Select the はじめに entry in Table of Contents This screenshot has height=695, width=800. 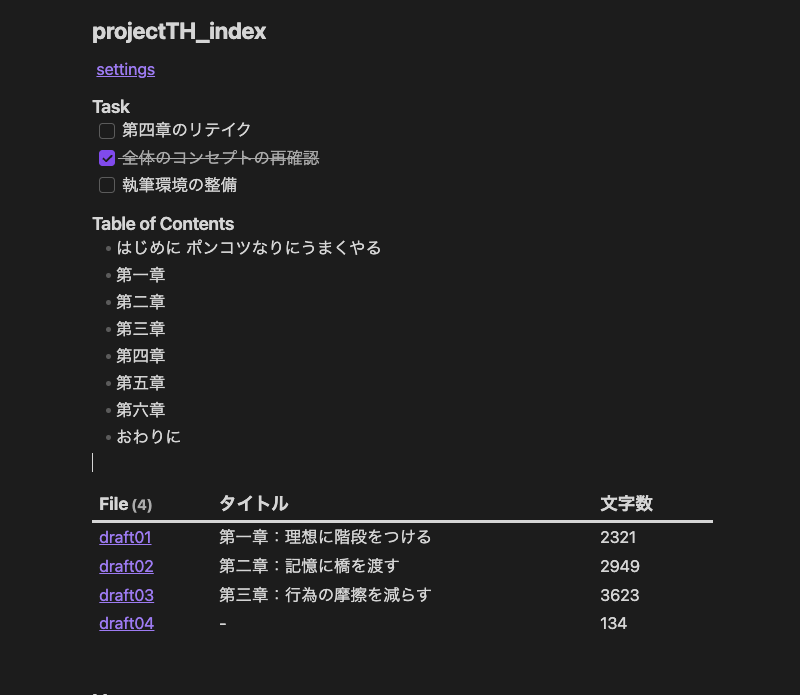pyautogui.click(x=249, y=247)
